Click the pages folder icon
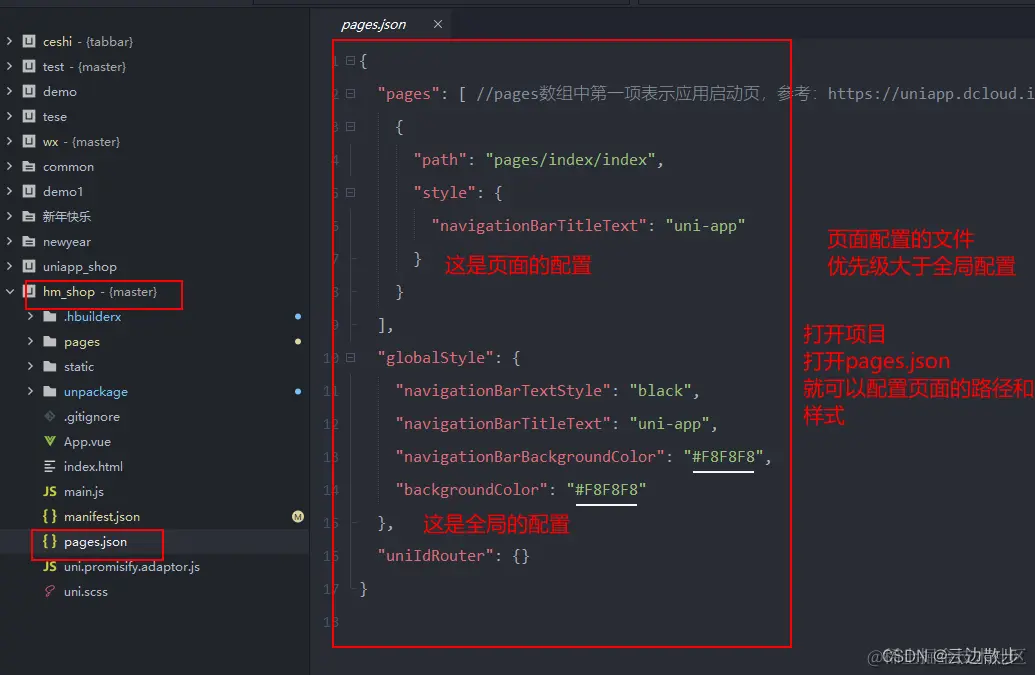 pos(50,341)
